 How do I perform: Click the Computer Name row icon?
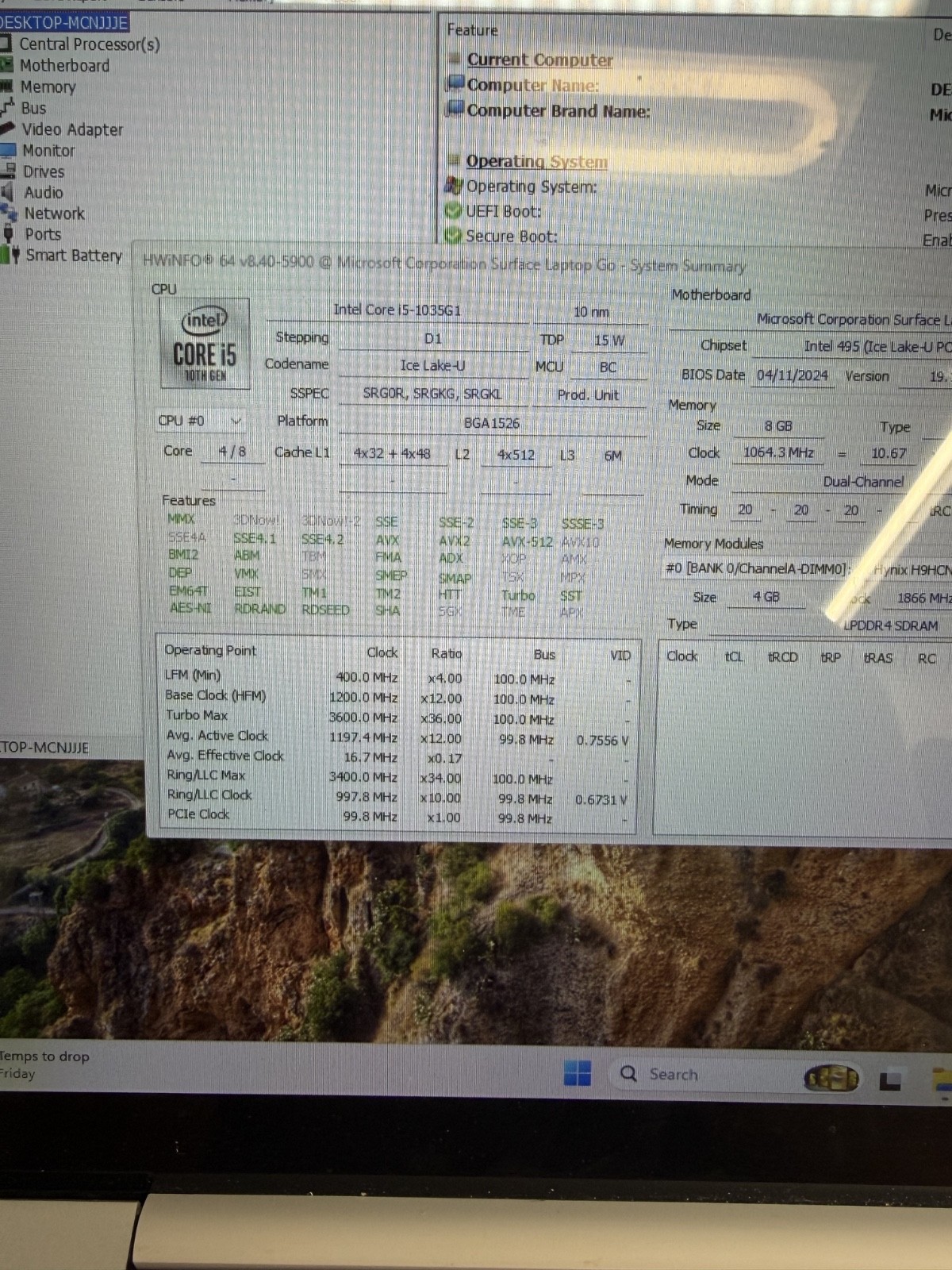[455, 83]
